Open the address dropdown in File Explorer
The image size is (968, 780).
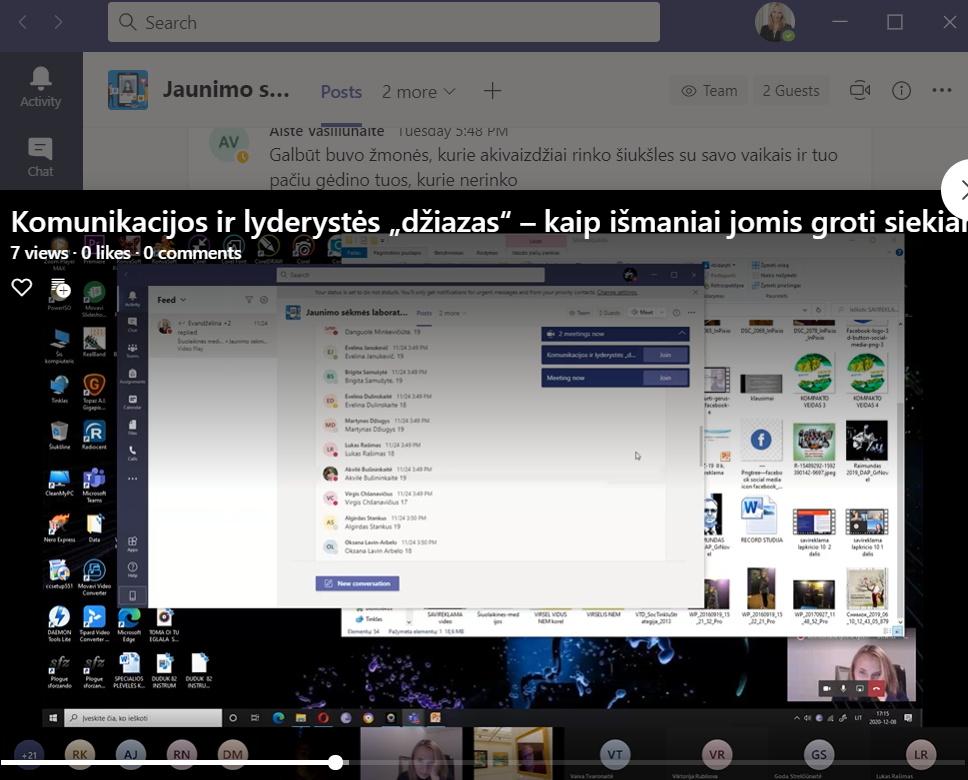click(804, 309)
